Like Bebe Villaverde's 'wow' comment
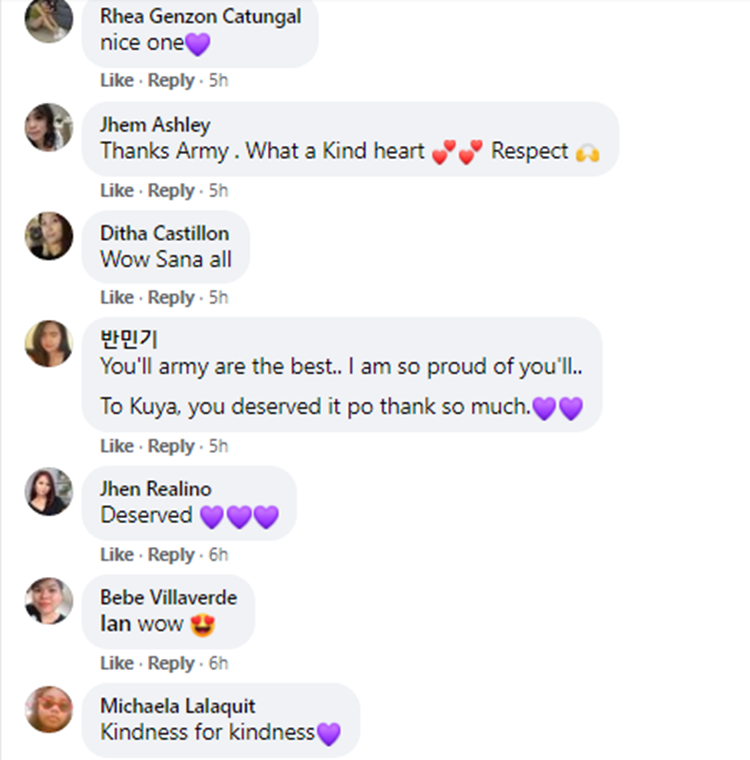Viewport: 750px width, 760px height. coord(116,663)
